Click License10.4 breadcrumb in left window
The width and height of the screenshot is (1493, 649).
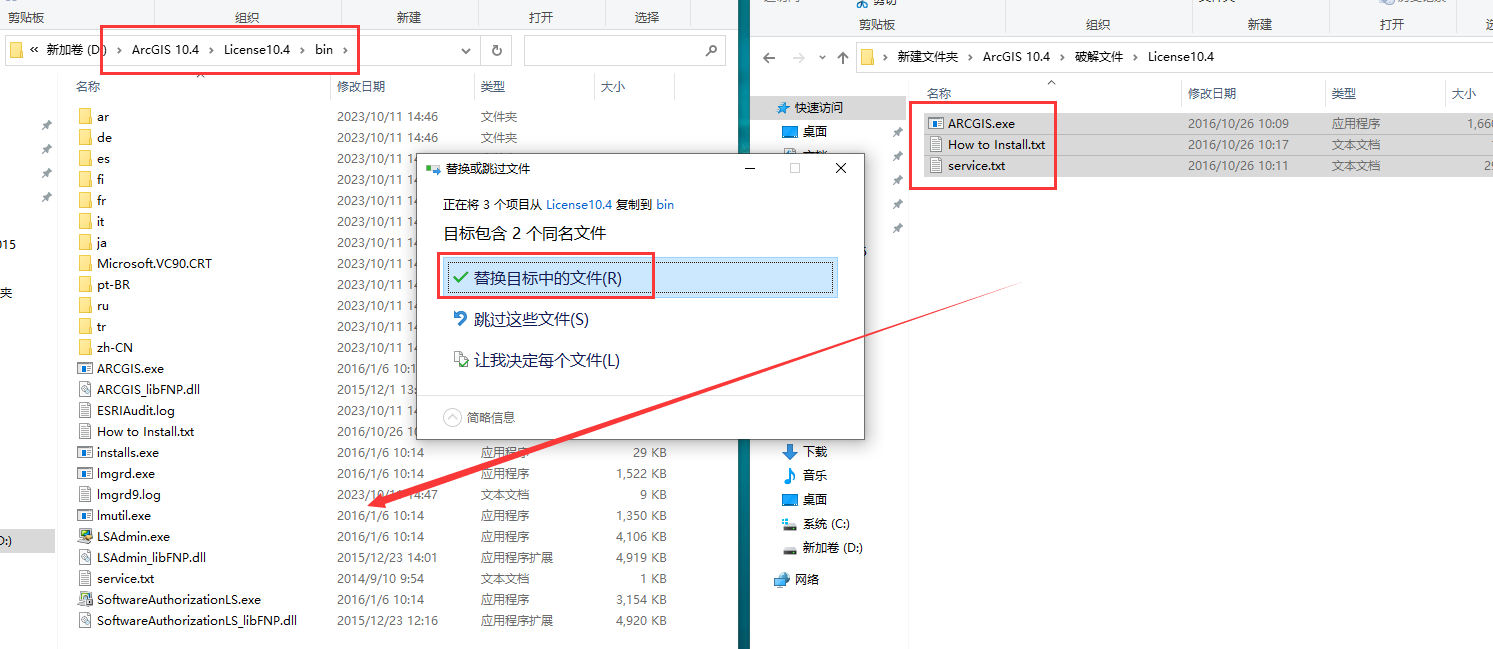[257, 50]
